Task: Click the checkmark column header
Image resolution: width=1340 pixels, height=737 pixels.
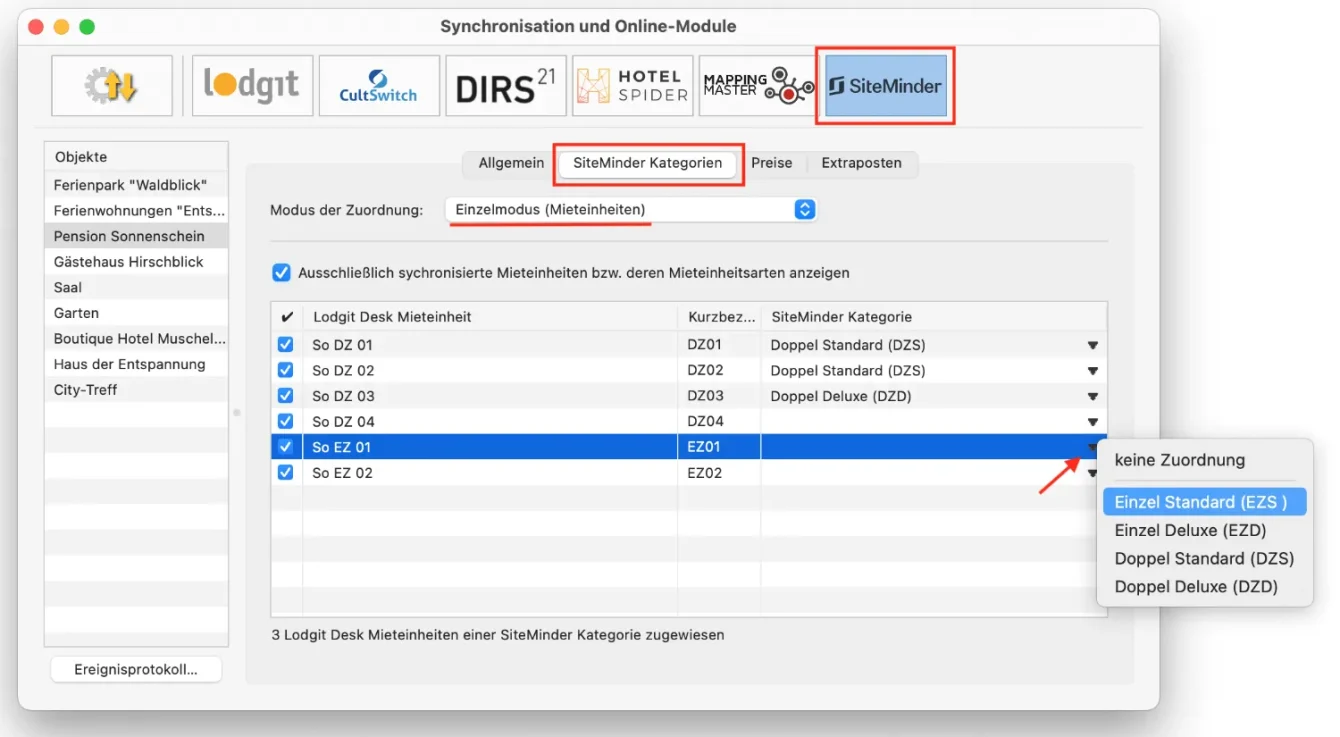Action: pyautogui.click(x=287, y=317)
